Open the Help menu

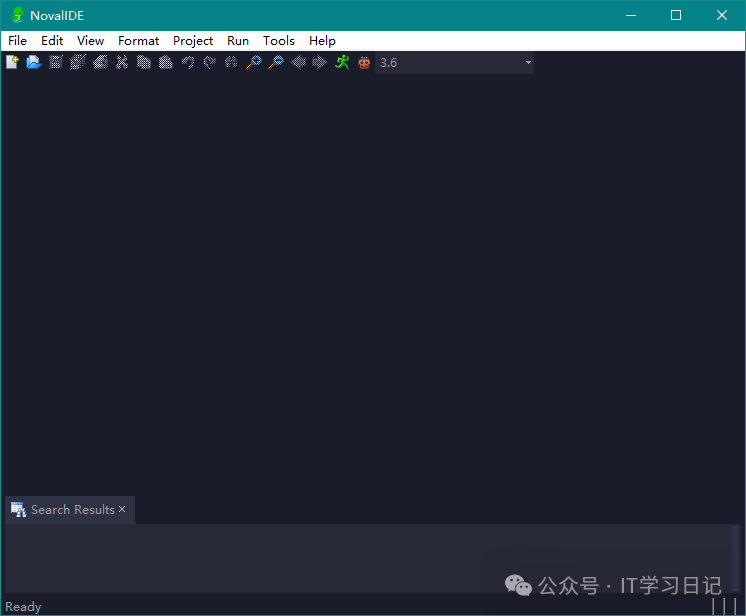322,41
